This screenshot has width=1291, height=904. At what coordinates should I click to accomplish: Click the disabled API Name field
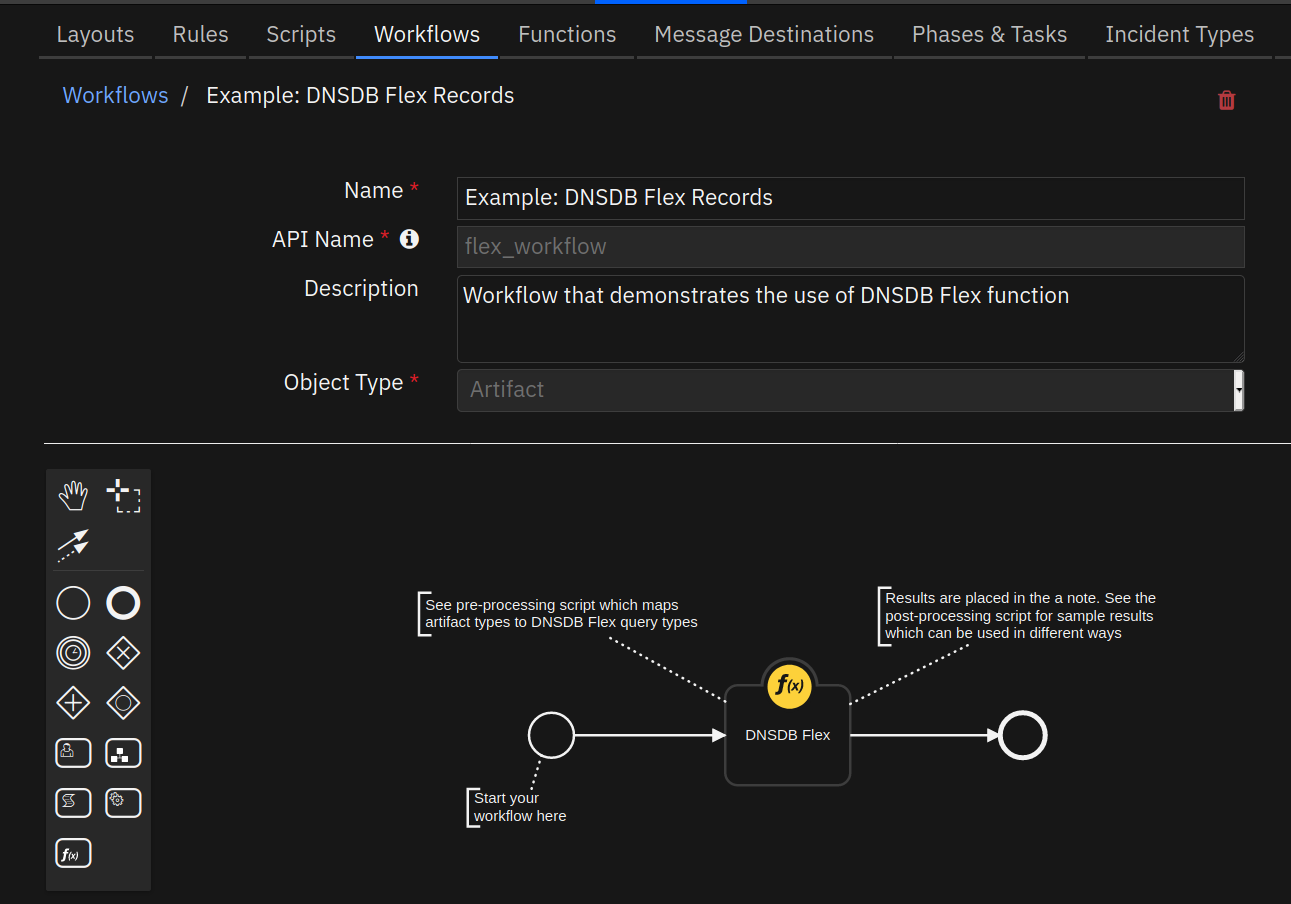tap(850, 246)
